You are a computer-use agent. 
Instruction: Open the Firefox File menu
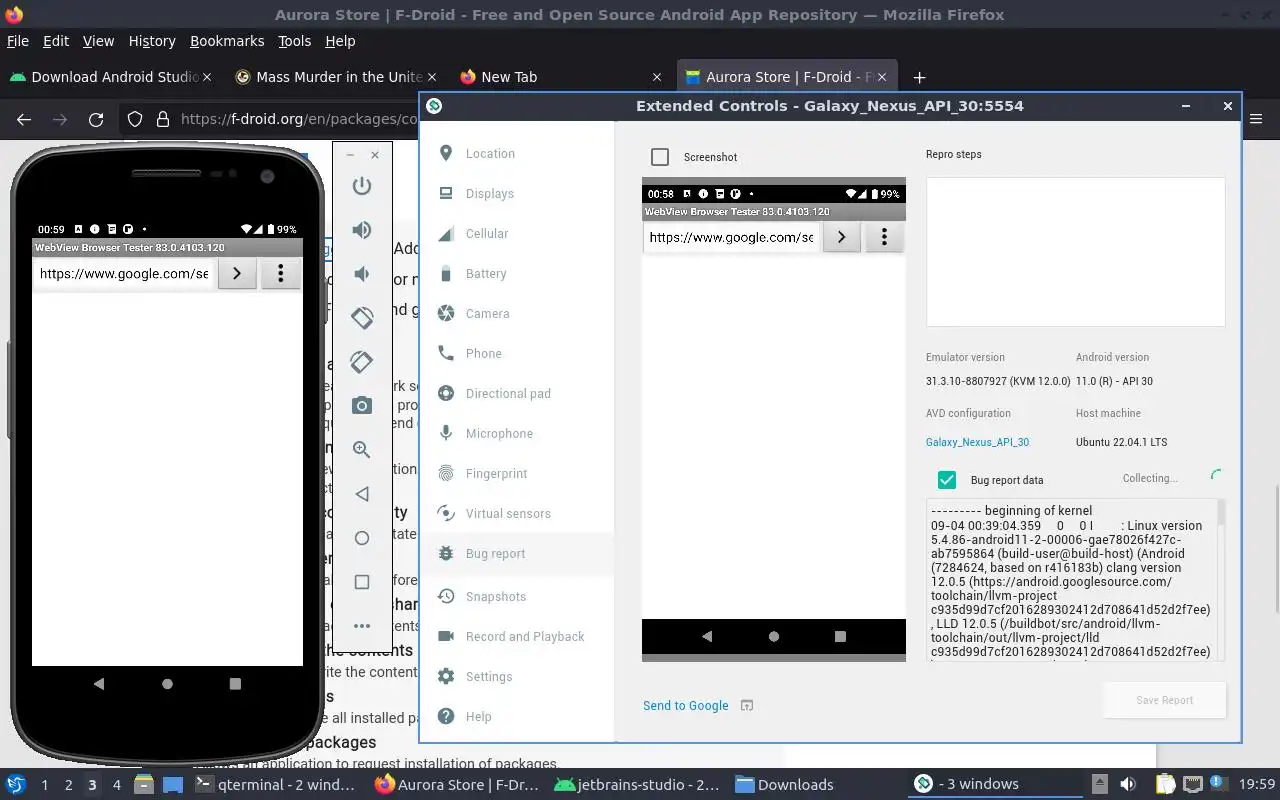[x=18, y=41]
